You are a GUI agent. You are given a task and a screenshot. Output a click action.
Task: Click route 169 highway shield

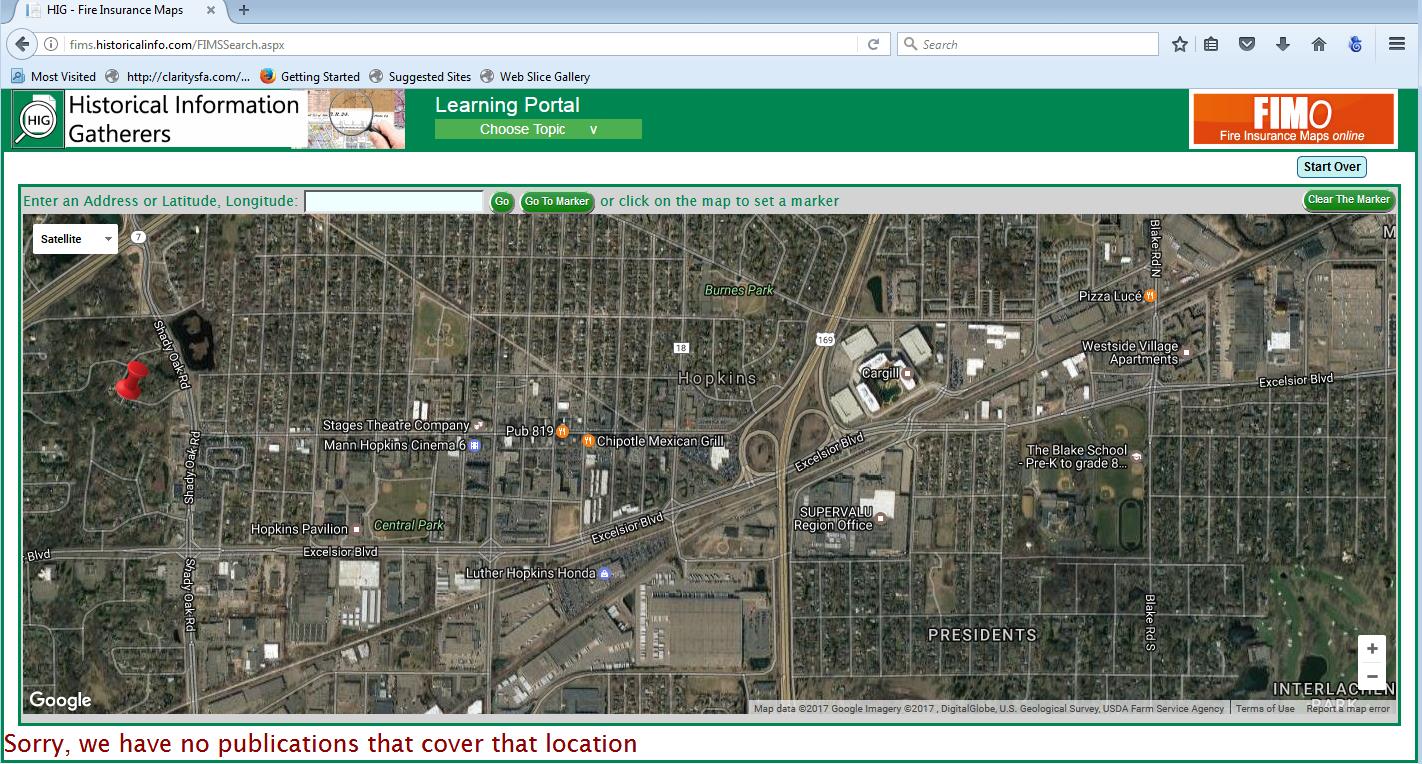coord(826,339)
